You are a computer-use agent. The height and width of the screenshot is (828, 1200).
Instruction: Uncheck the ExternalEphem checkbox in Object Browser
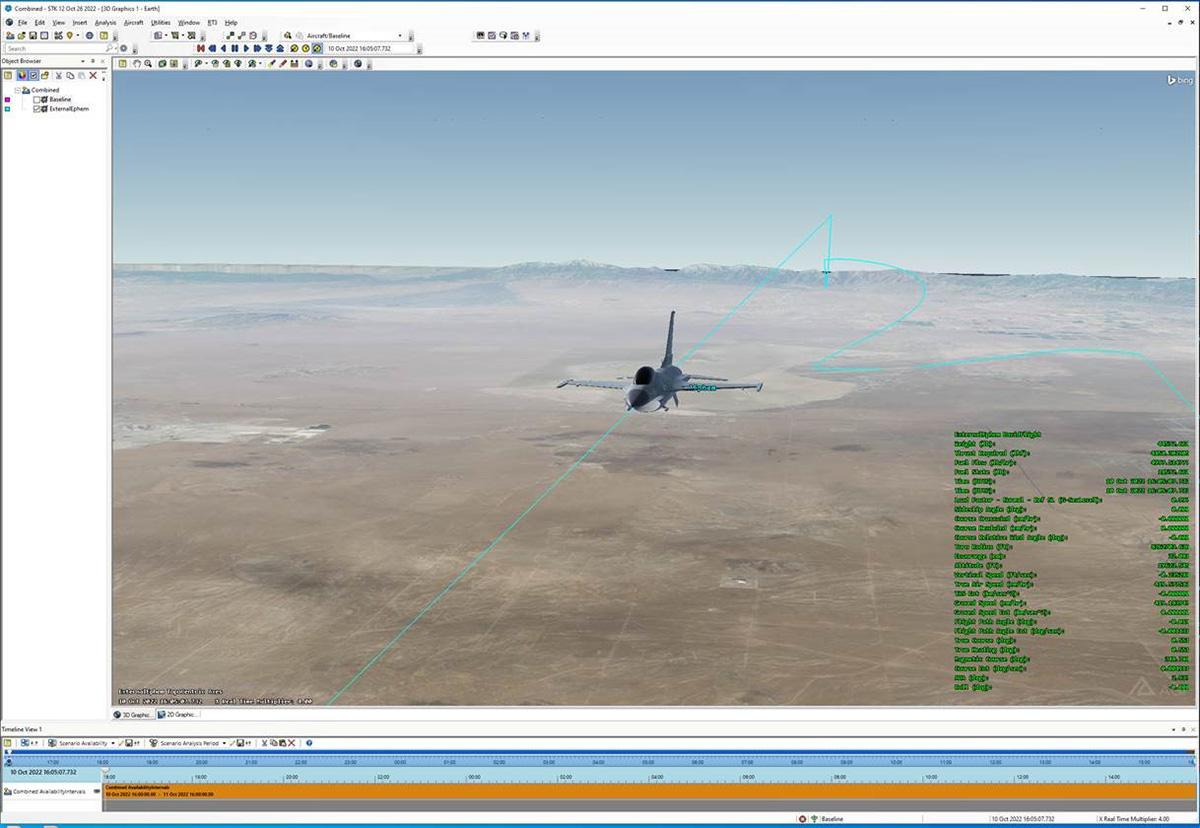[x=37, y=108]
